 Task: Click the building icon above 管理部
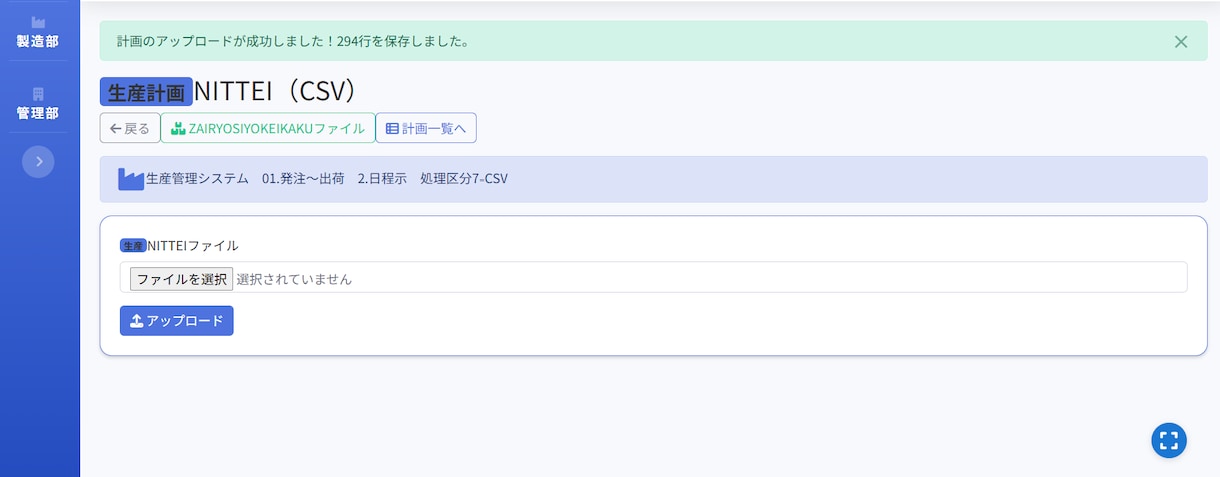coord(38,93)
